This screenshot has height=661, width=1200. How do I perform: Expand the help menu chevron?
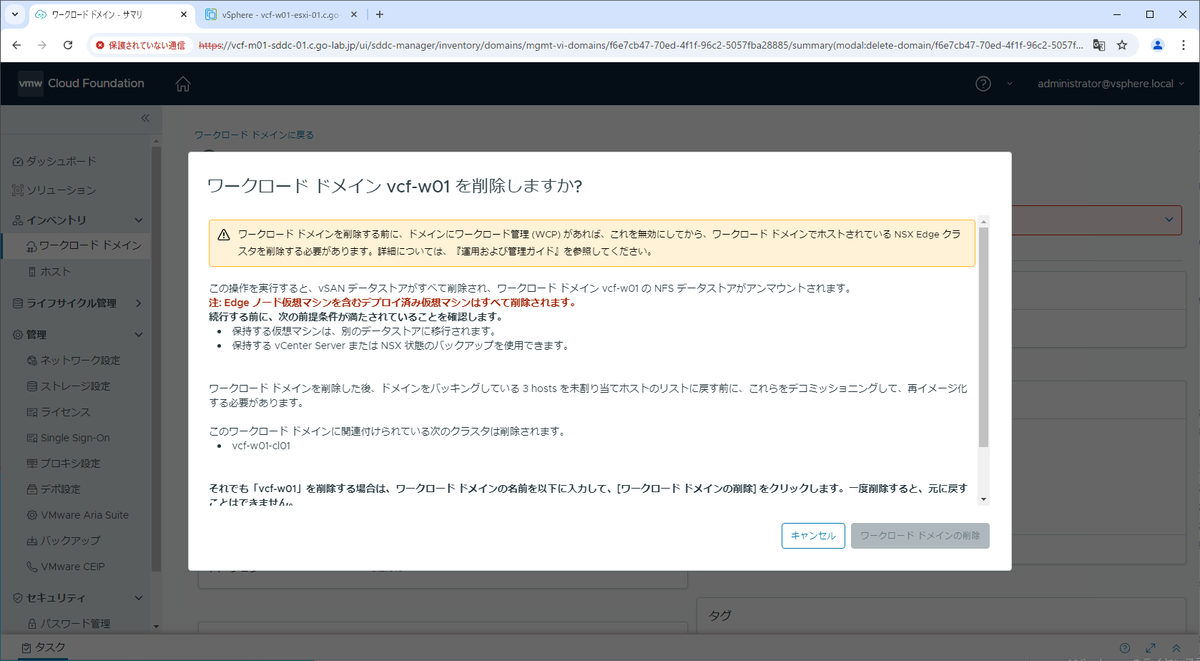click(x=1011, y=84)
